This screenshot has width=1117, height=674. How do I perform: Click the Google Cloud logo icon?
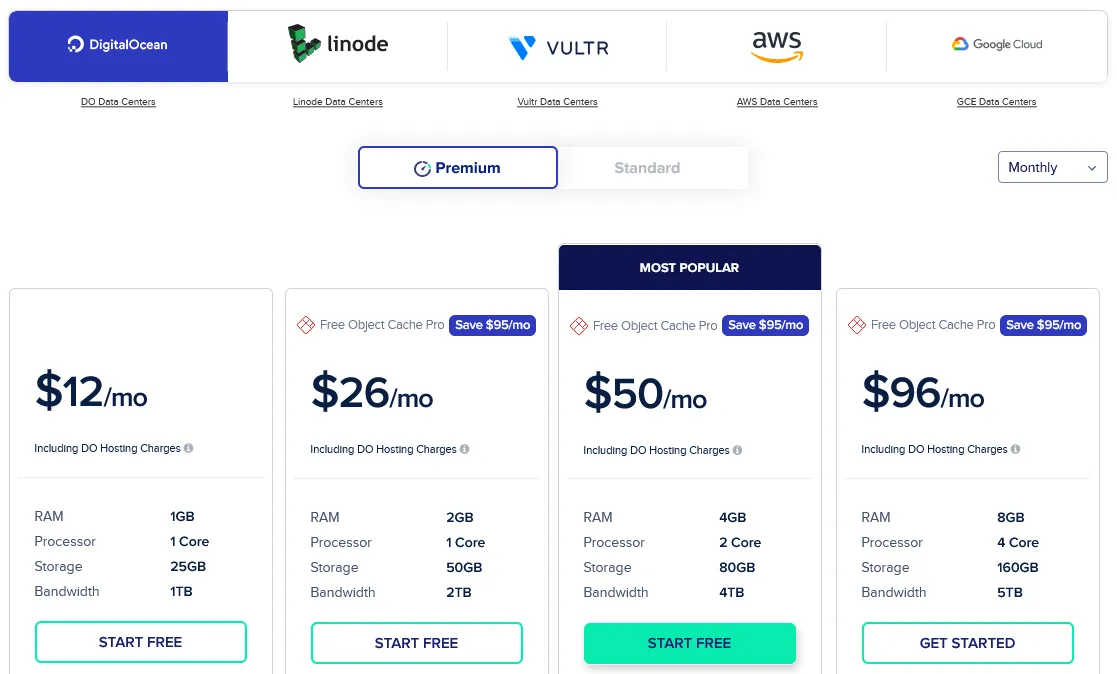[x=958, y=45]
